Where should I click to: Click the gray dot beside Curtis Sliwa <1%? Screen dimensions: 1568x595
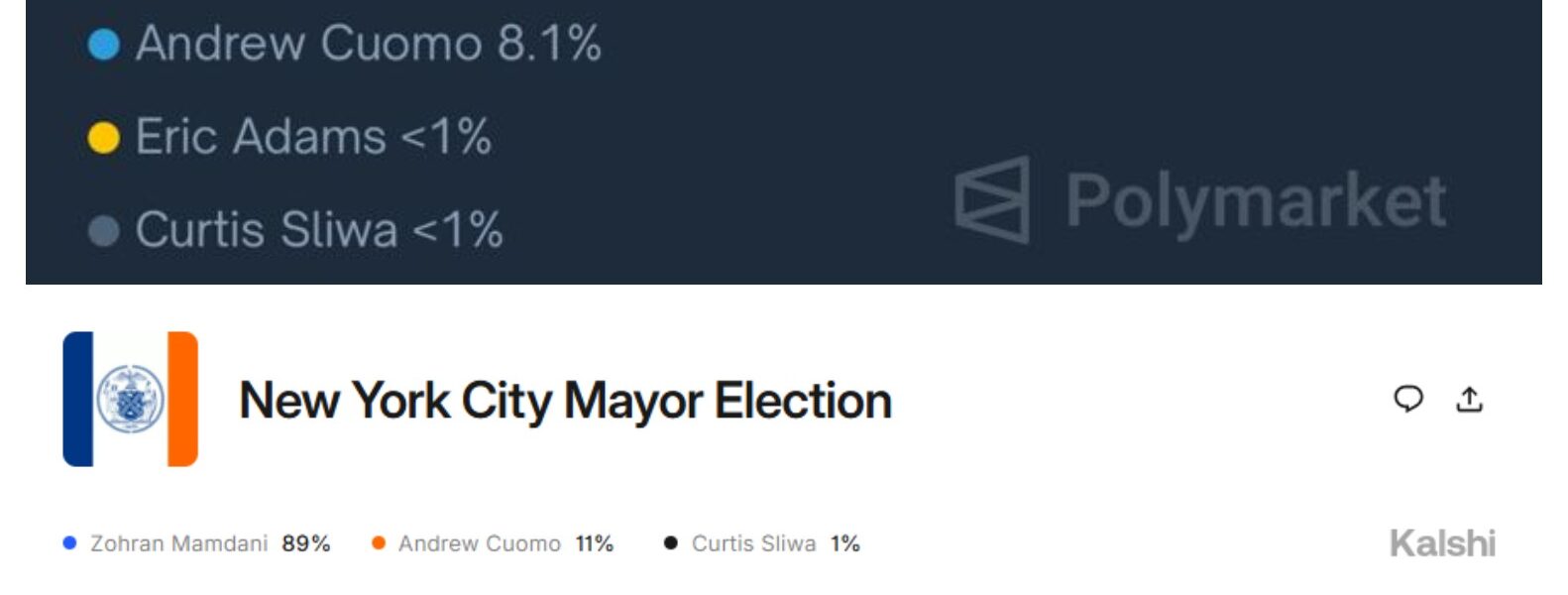[103, 230]
